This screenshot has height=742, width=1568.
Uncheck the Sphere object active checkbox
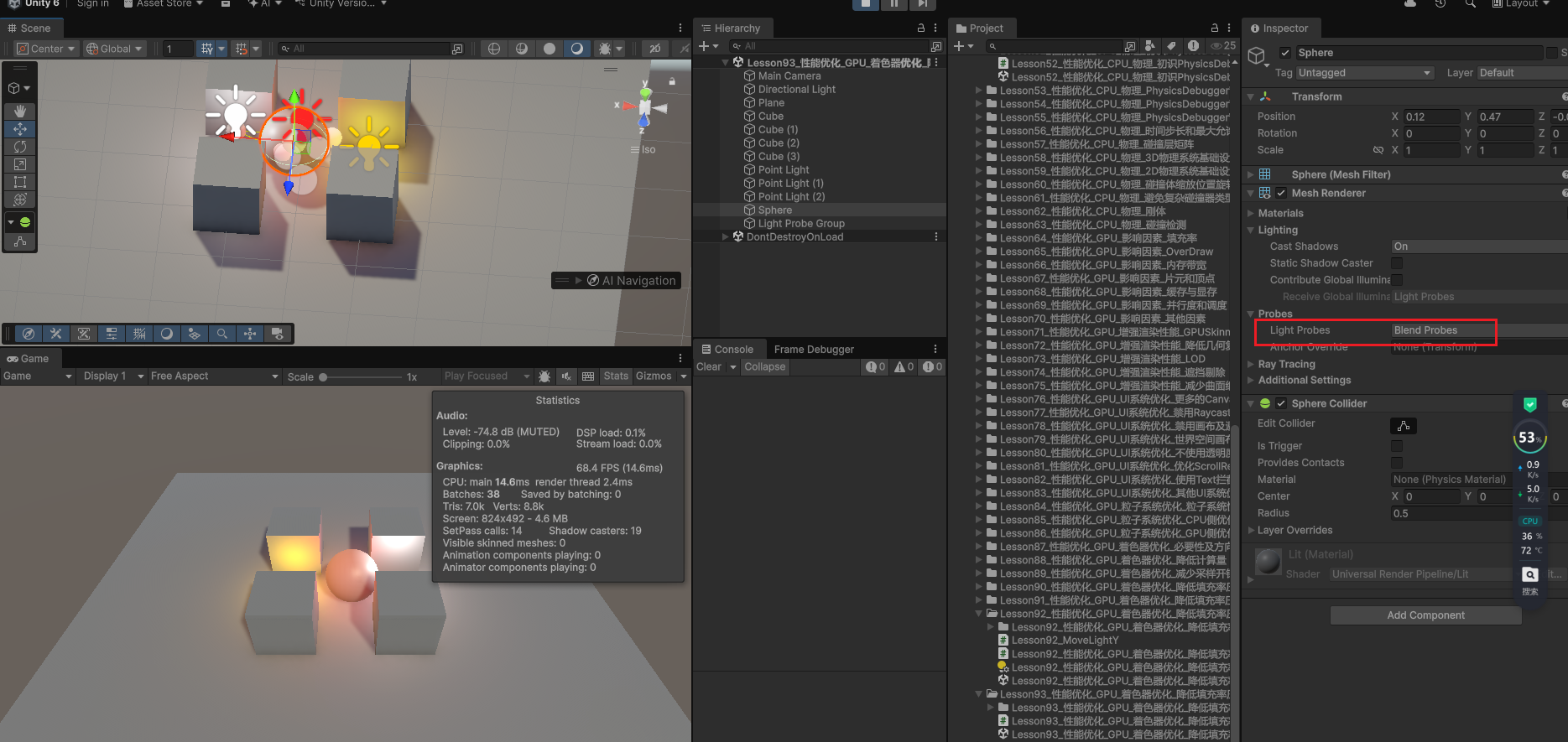[x=1284, y=53]
